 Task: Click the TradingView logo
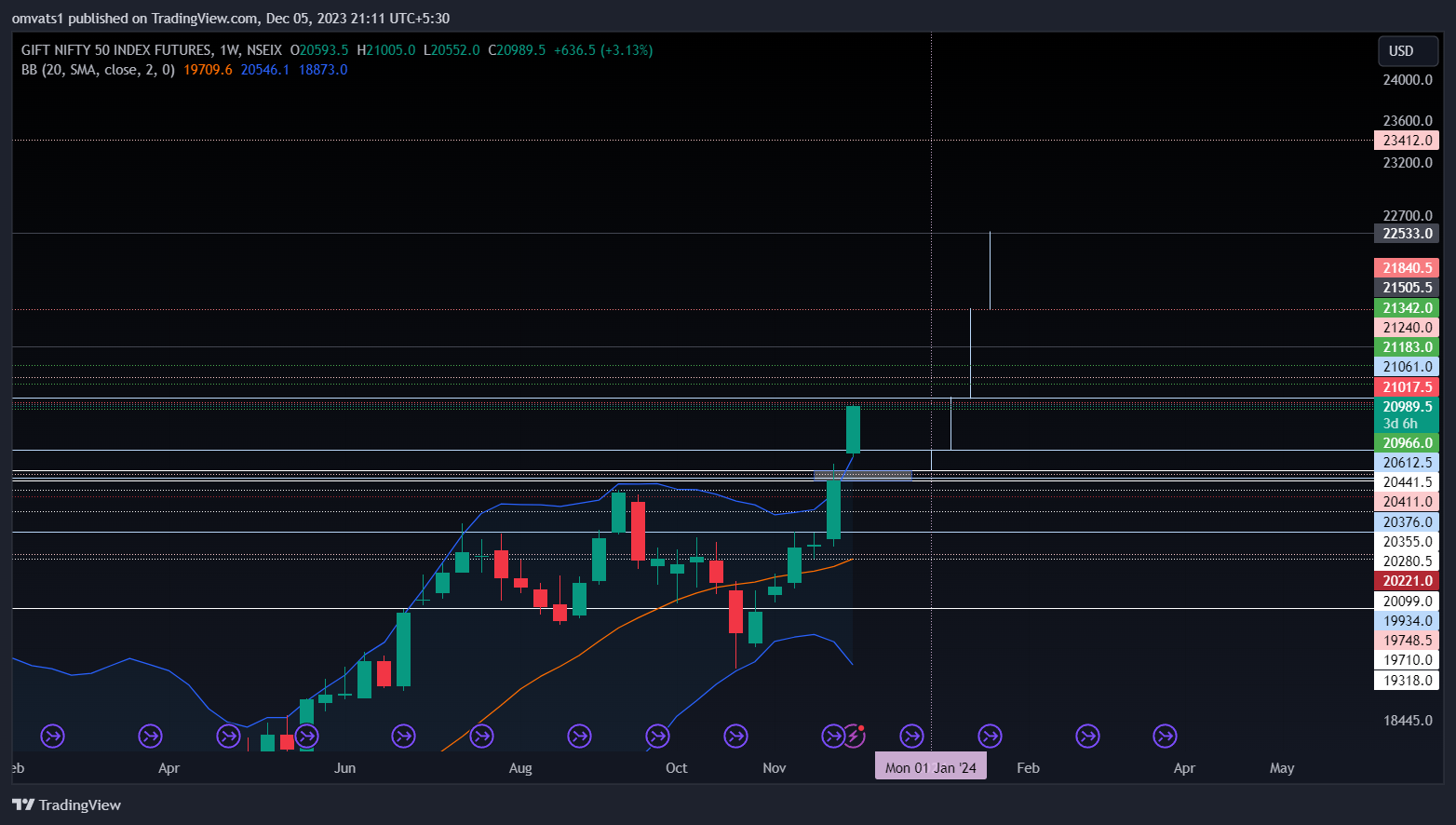pos(66,805)
